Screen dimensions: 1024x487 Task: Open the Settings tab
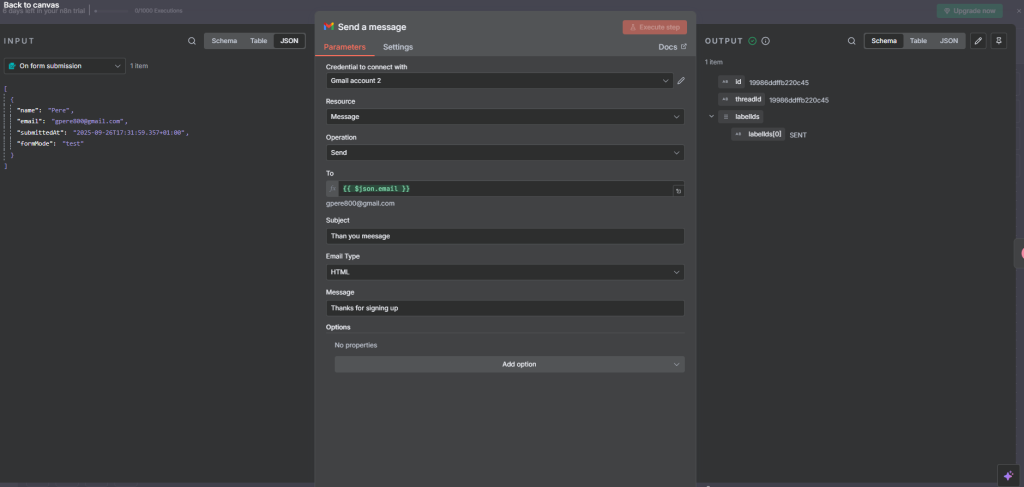click(398, 47)
